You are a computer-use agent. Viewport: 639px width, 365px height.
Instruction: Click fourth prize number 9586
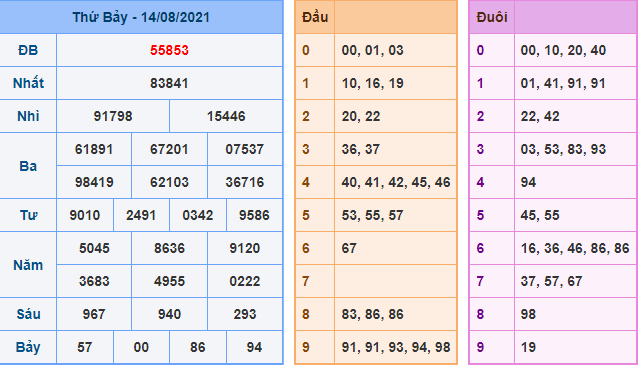pyautogui.click(x=254, y=215)
